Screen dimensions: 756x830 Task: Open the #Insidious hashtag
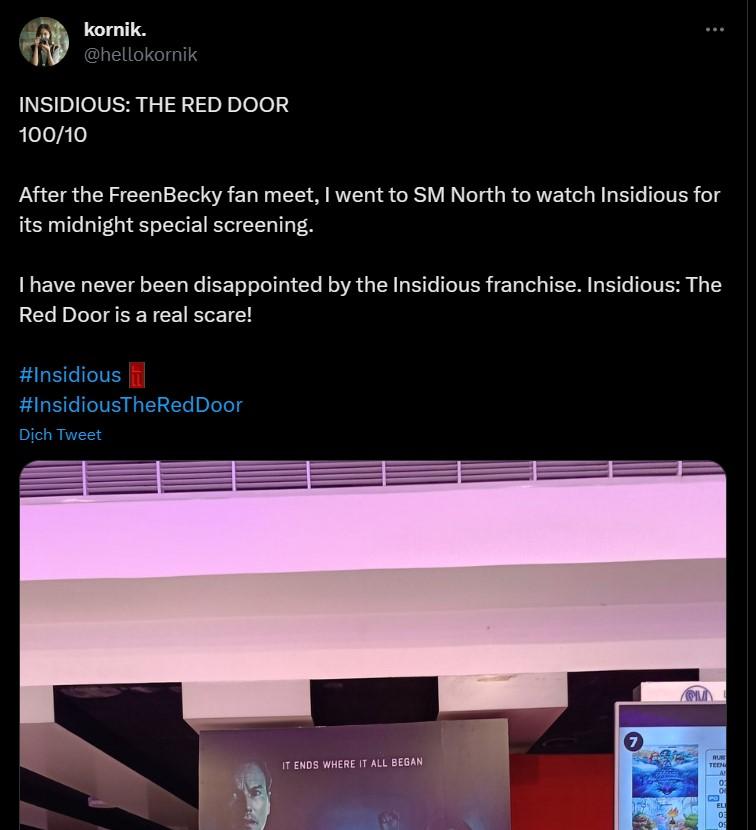point(70,375)
